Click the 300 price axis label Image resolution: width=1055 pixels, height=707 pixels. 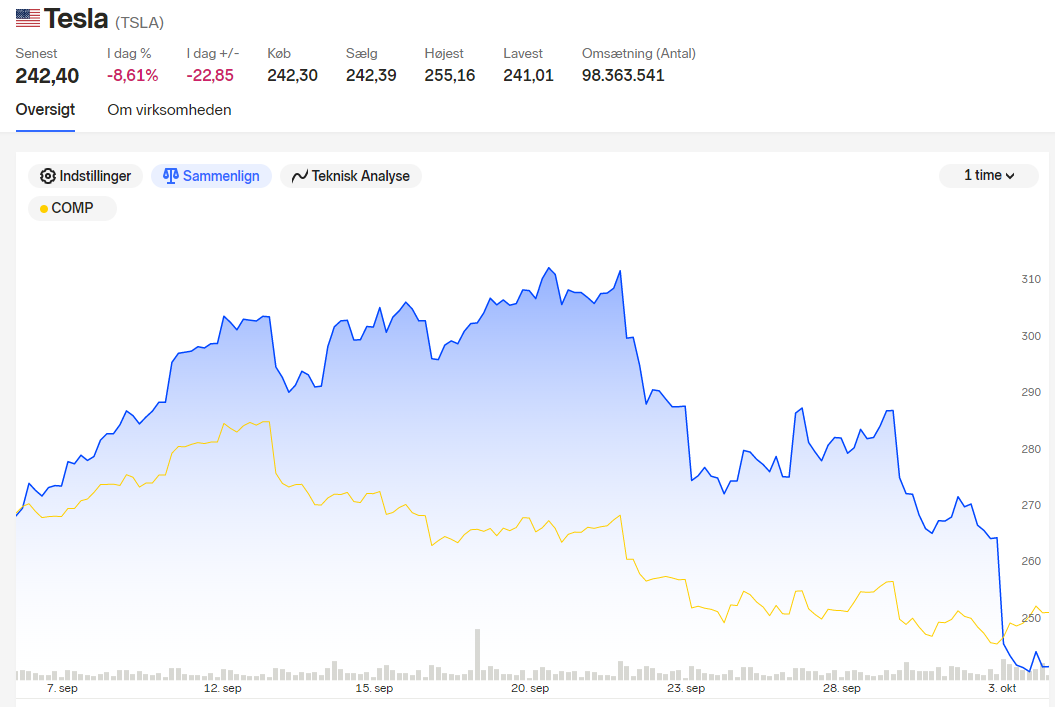(1031, 336)
